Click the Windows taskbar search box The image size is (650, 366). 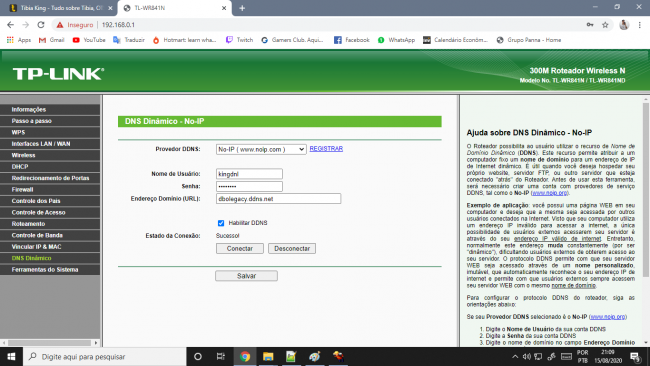click(x=104, y=356)
